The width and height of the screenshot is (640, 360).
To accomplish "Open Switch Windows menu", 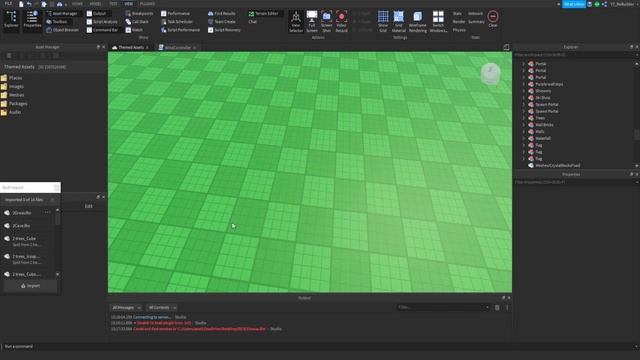I will click(438, 22).
